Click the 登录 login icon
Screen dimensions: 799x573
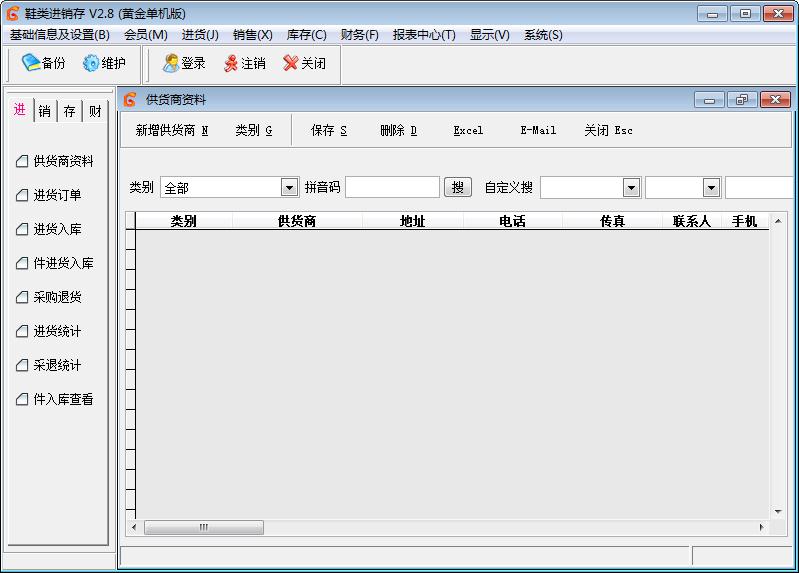click(171, 63)
